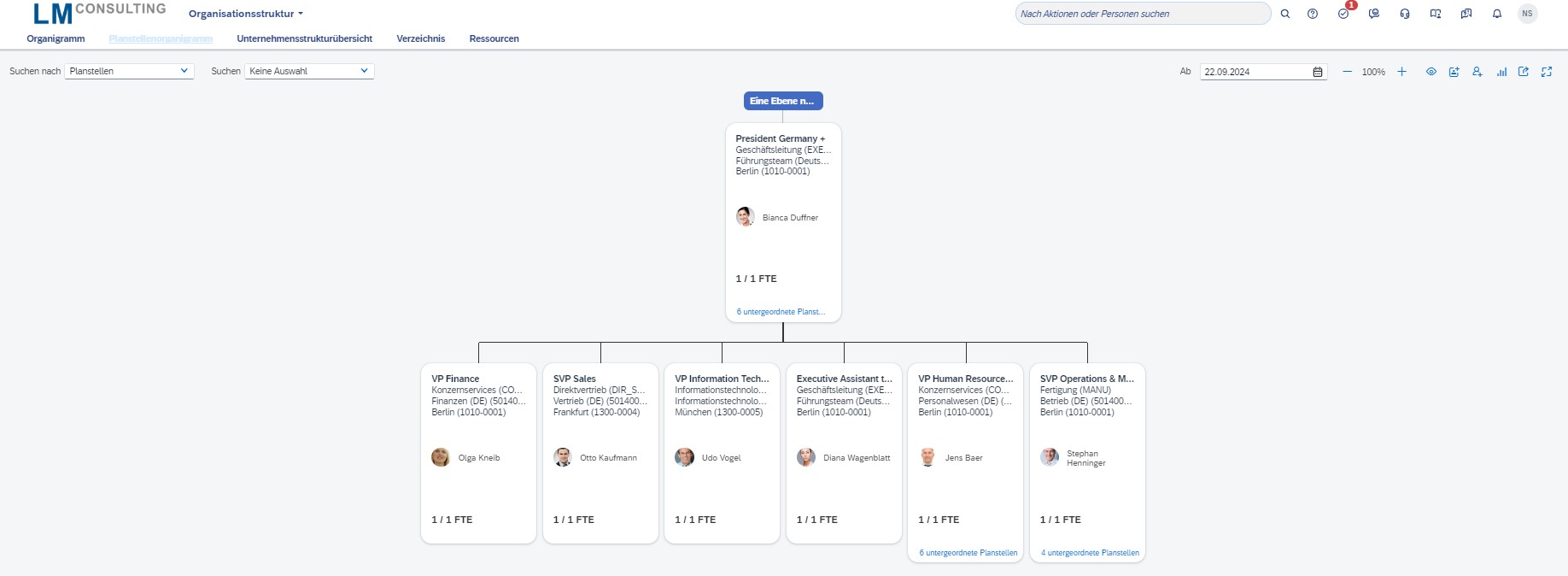
Task: Click the Eine Ebene nach oben button
Action: 782,101
